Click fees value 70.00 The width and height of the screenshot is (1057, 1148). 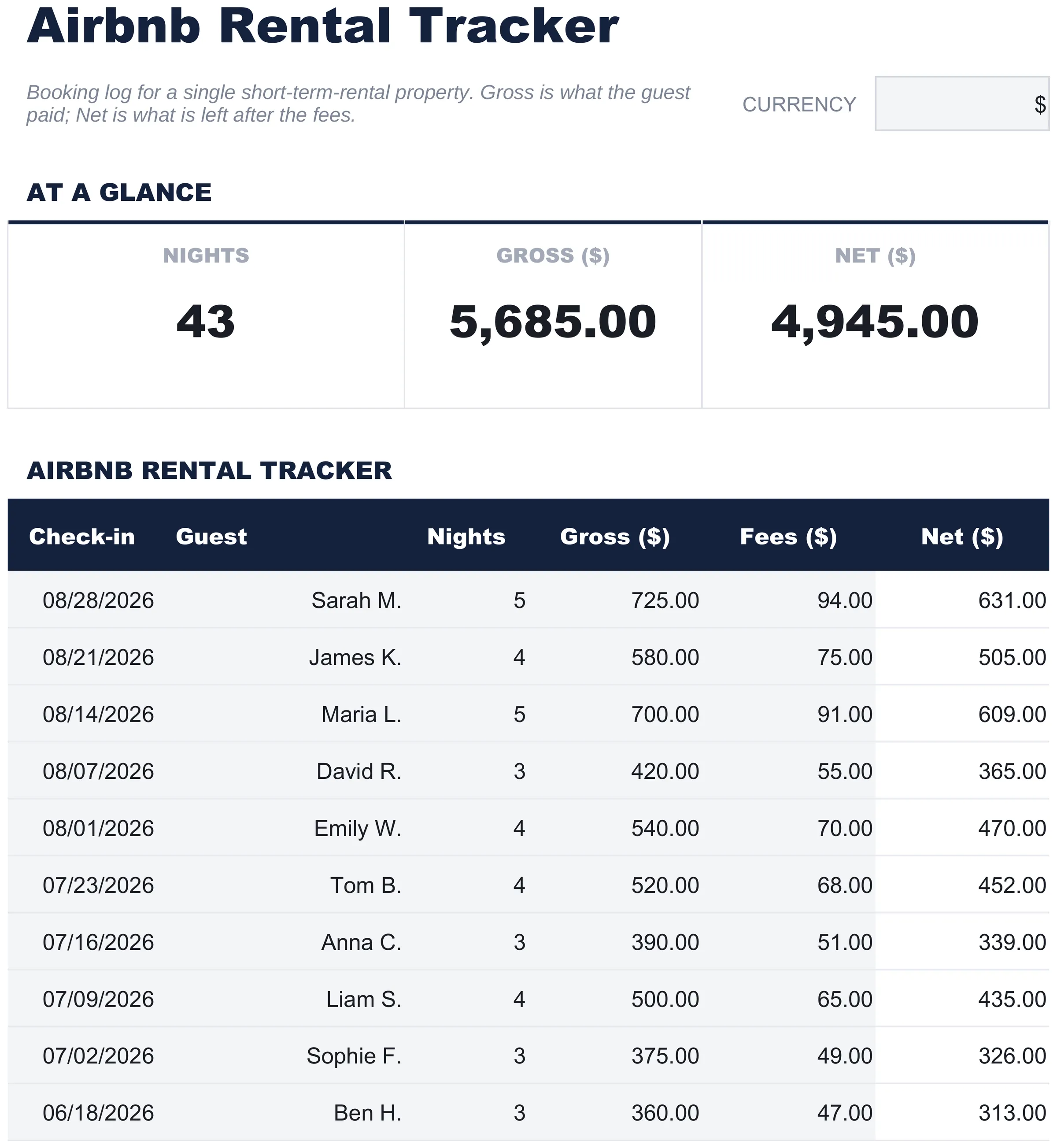[x=845, y=828]
